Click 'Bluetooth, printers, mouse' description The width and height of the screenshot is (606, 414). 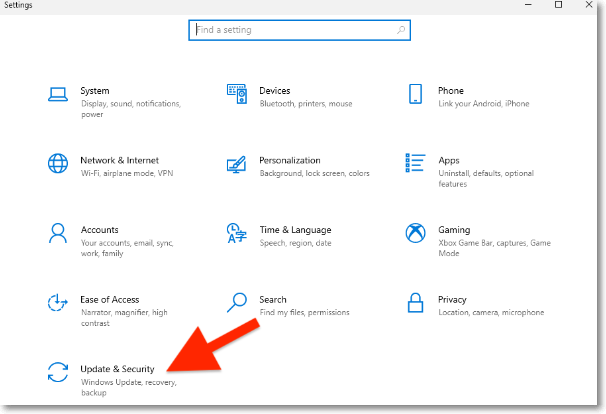[x=306, y=104]
